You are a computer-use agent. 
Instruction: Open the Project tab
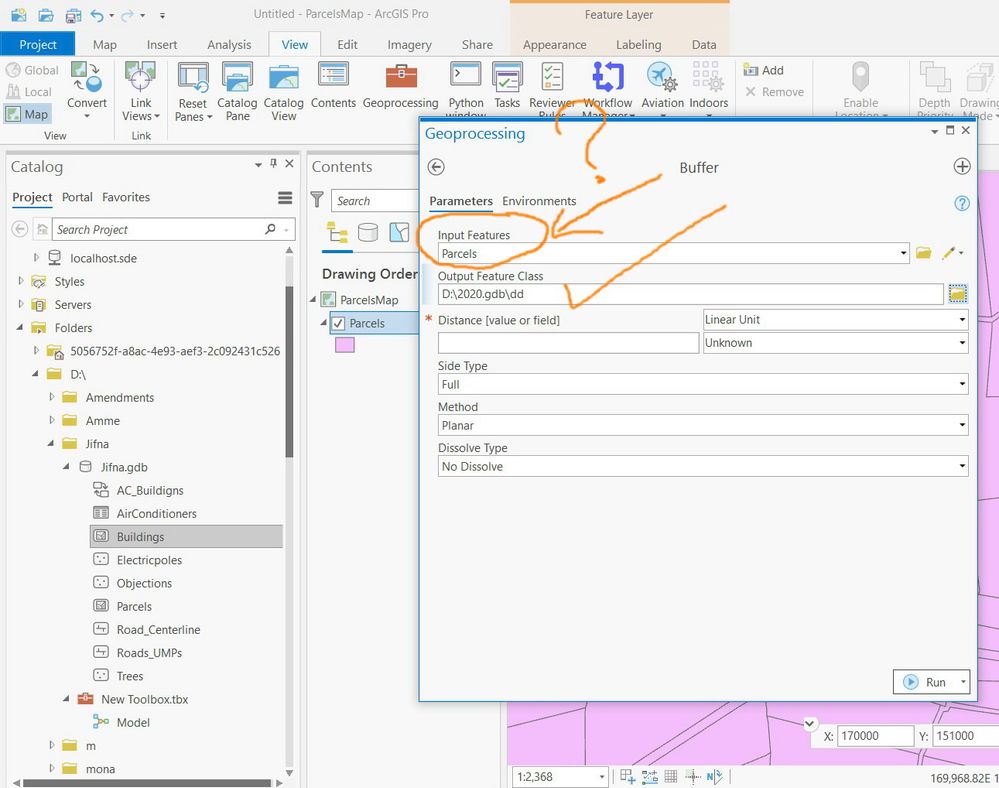coord(38,45)
